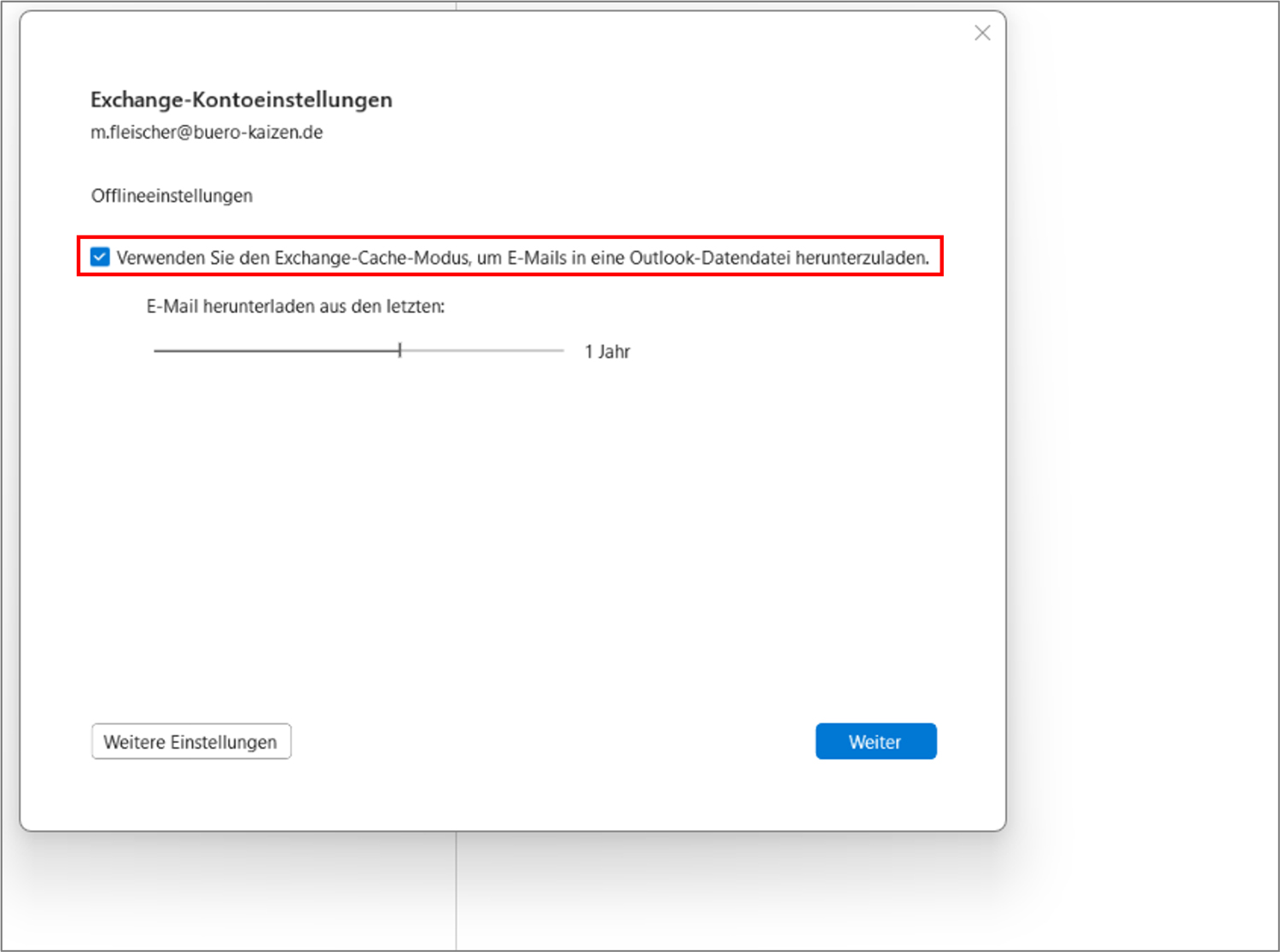Image resolution: width=1280 pixels, height=952 pixels.
Task: Click the blank window area right of dialog
Action: (x=1143, y=427)
